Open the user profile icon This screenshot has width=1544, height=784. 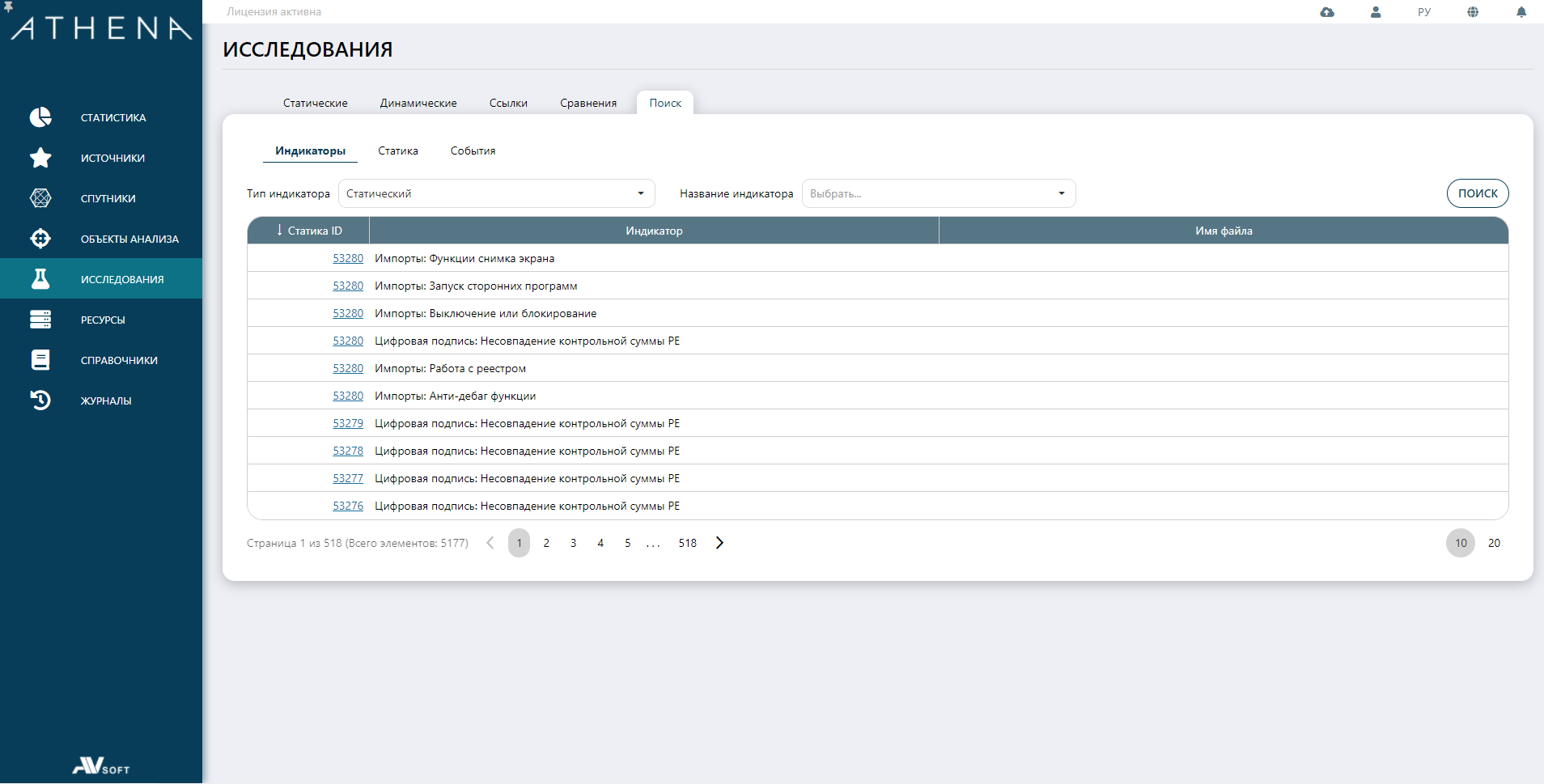click(x=1376, y=12)
